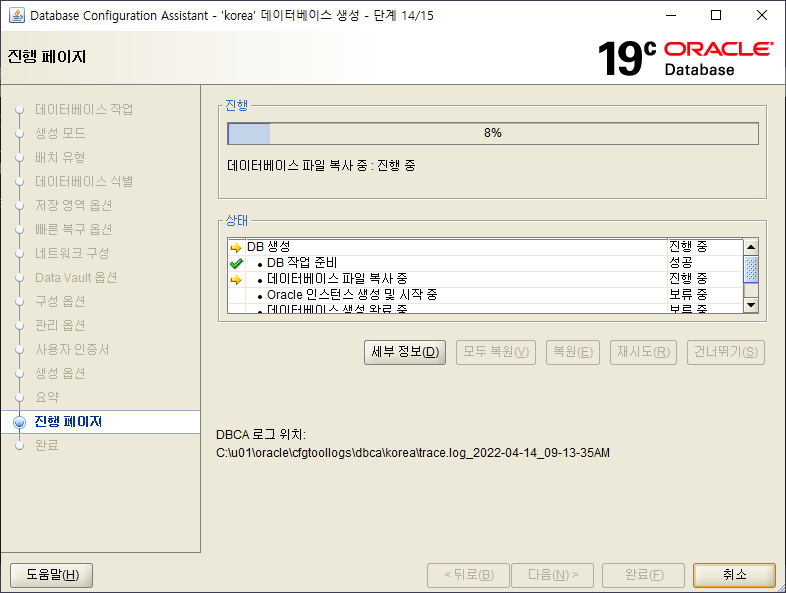Viewport: 786px width, 593px height.
Task: Select 데이터베이스 작업 step in sidebar
Action: click(x=84, y=109)
